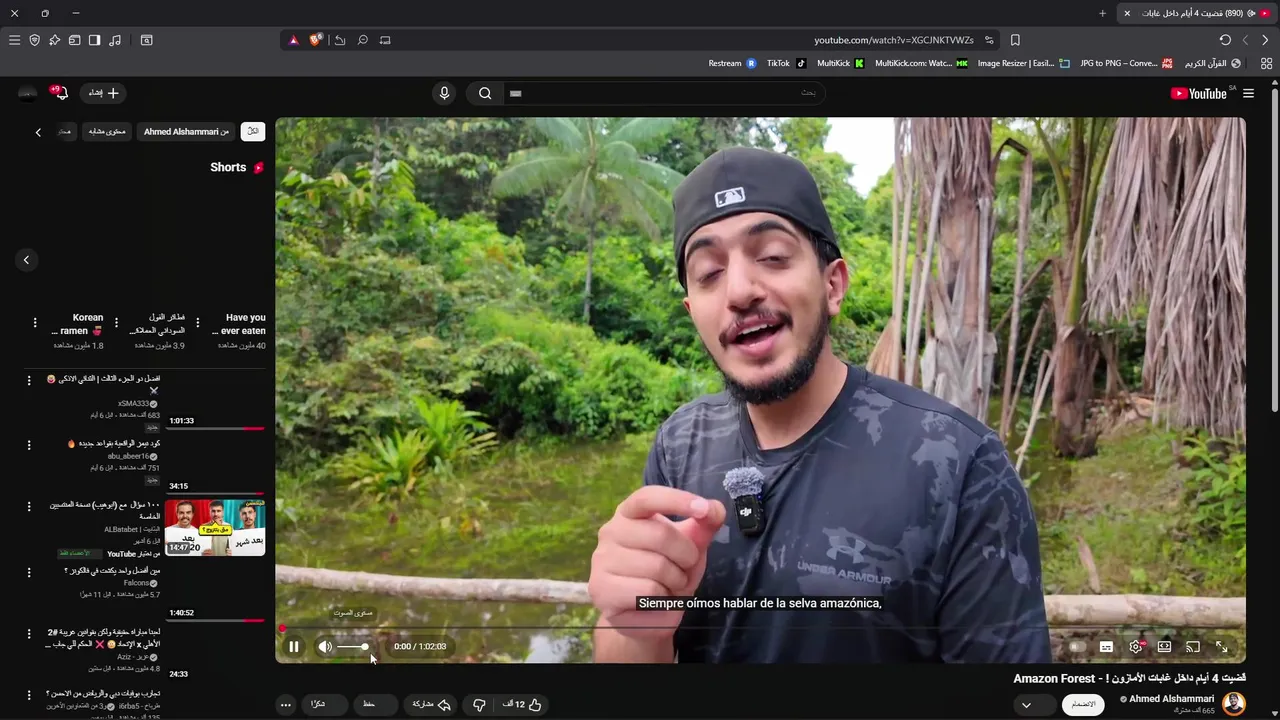Open options for the xSMA333 video
Viewport: 1280px width, 720px height.
29,383
